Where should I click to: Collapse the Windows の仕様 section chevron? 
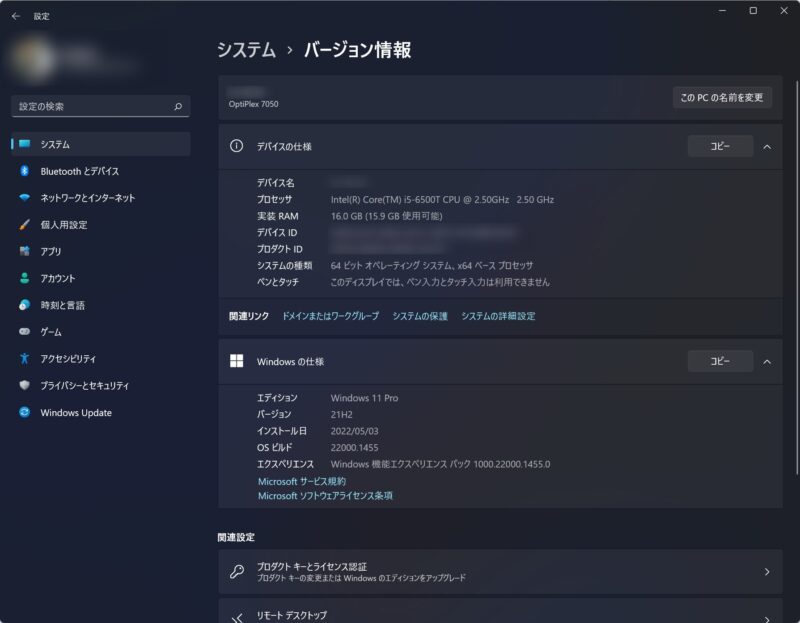click(x=767, y=362)
